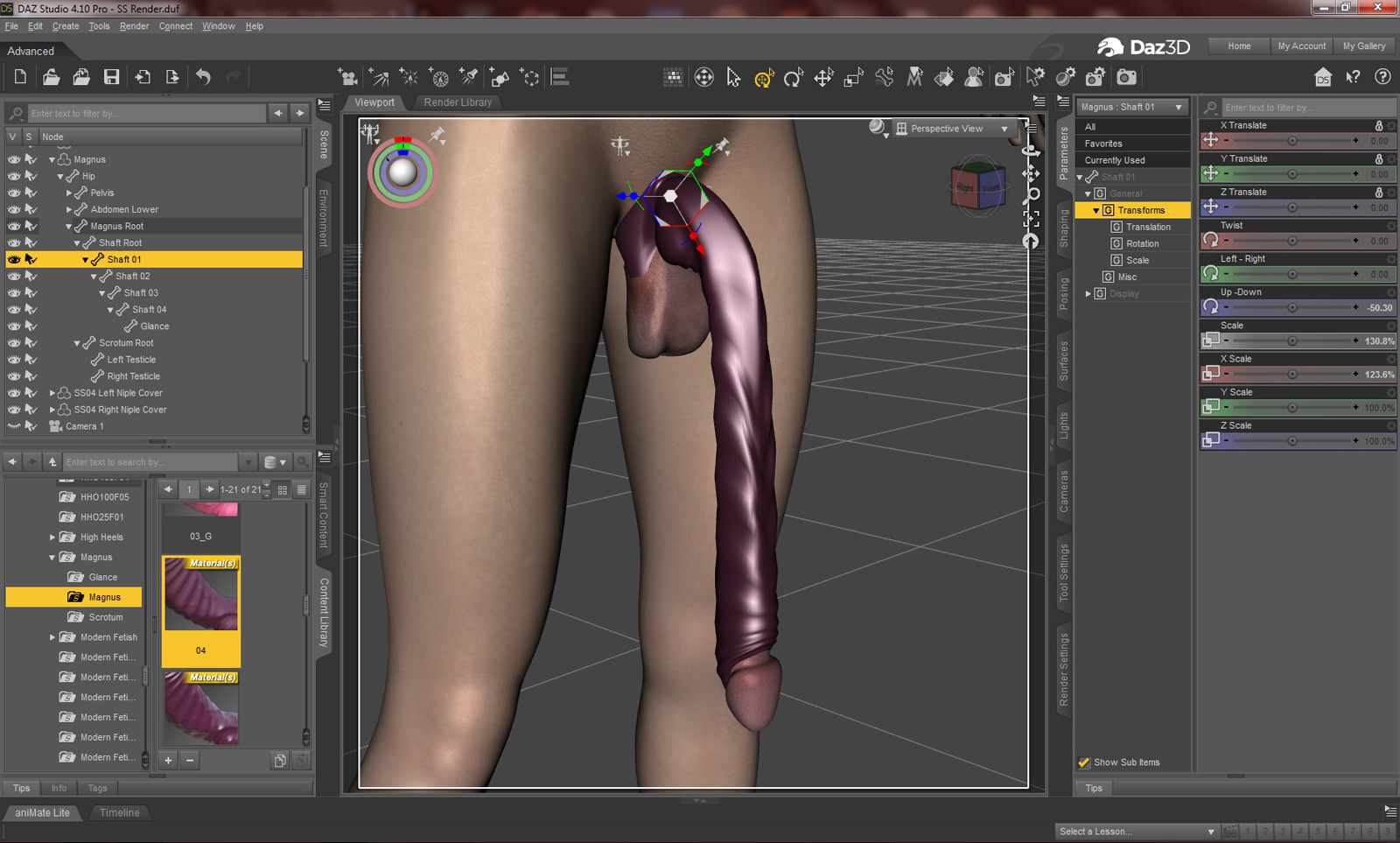Click the minus button in Content Library
This screenshot has height=843, width=1400.
[190, 760]
